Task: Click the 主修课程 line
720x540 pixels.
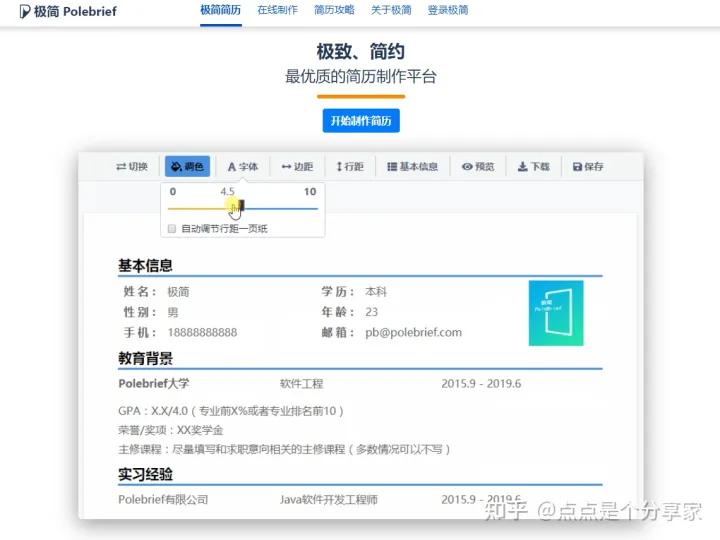Action: [x=284, y=449]
